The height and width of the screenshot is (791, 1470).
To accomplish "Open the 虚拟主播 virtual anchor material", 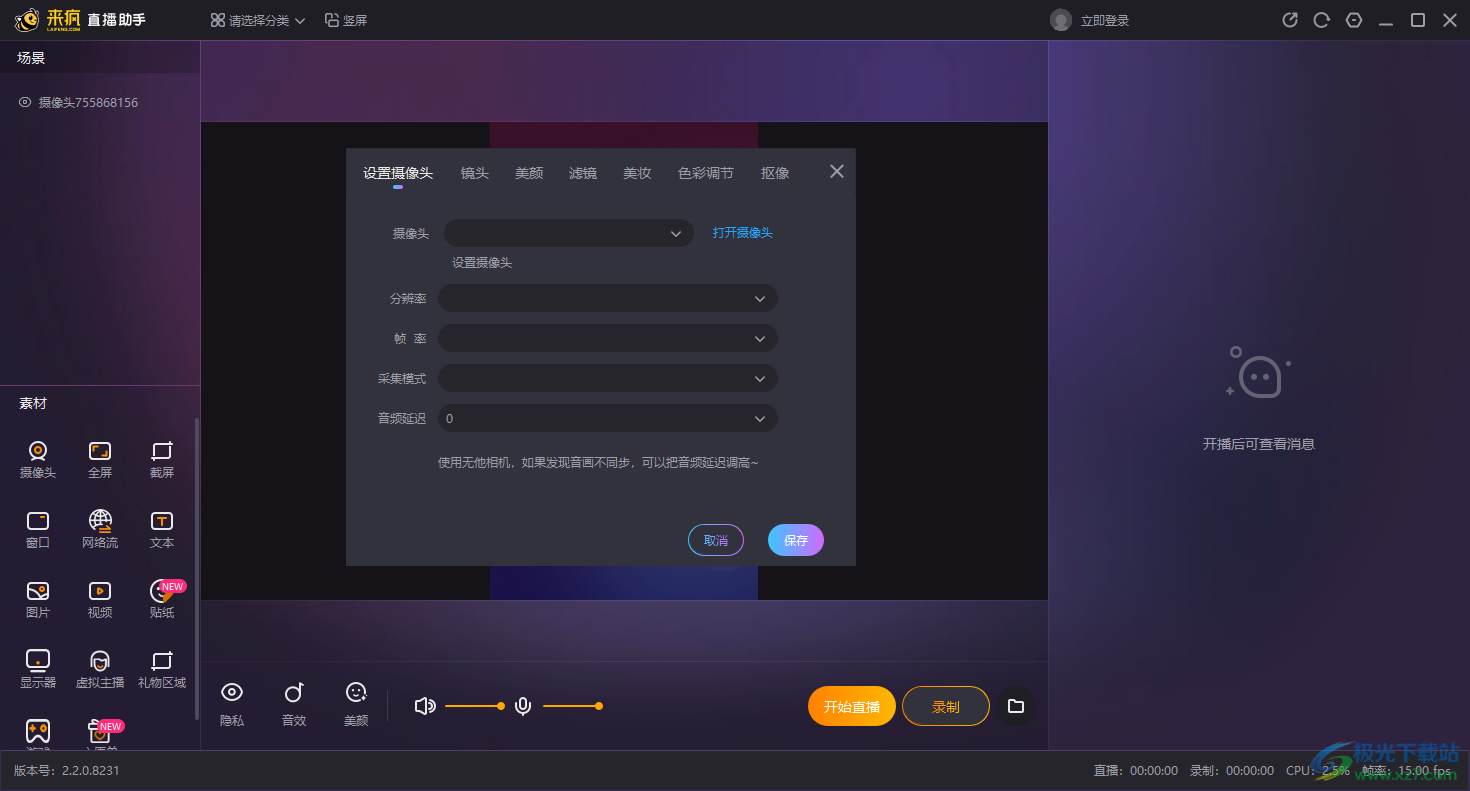I will [100, 669].
